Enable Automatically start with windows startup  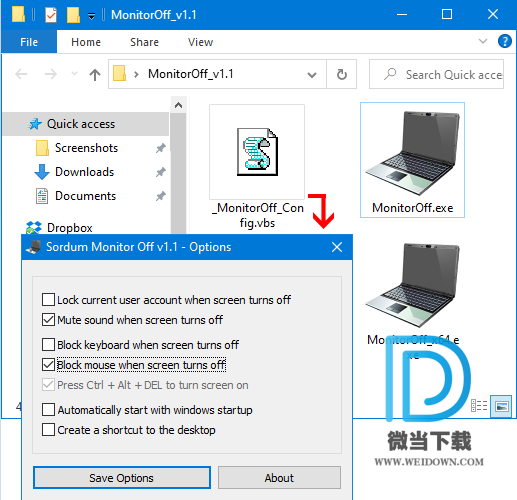point(48,410)
